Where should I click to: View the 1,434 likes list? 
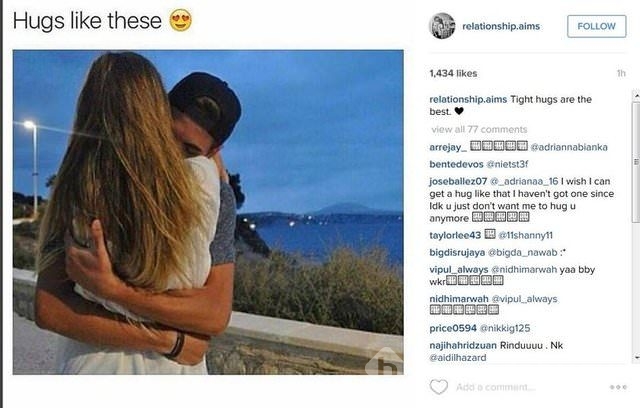(x=453, y=73)
